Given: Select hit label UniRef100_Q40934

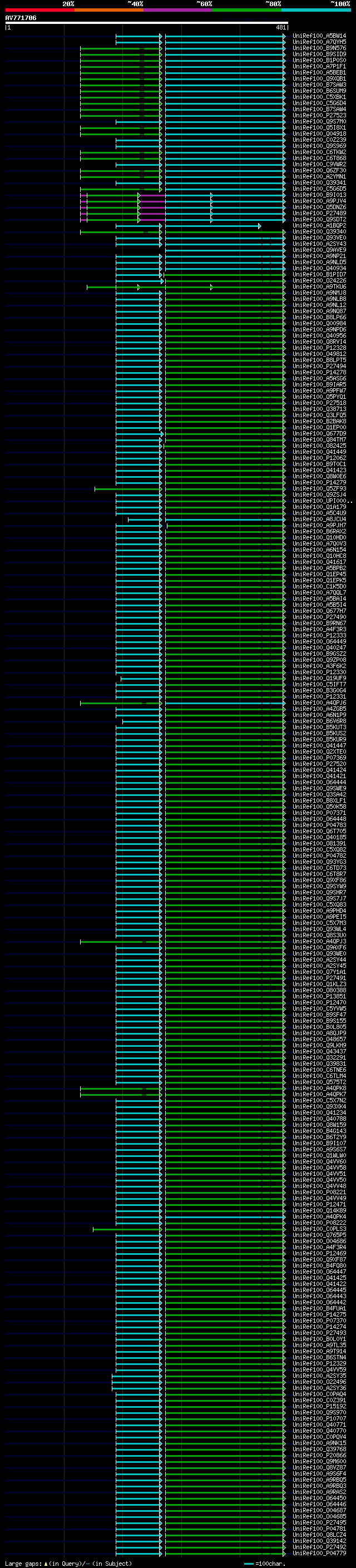Looking at the screenshot, I should pos(319,269).
